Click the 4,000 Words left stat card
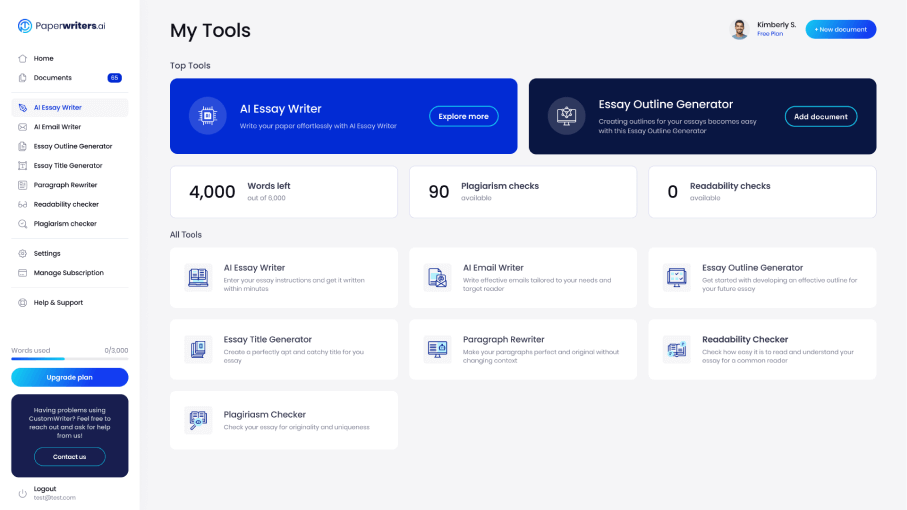Viewport: 907px width, 510px height. click(x=283, y=192)
